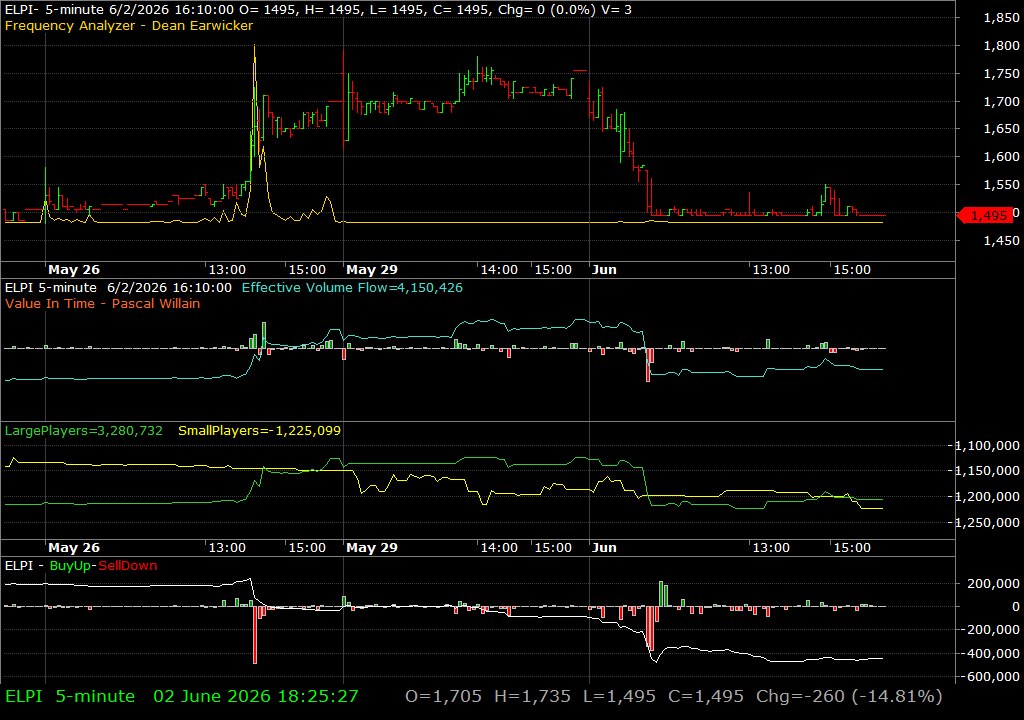Image resolution: width=1024 pixels, height=720 pixels.
Task: Click the Jun date on lower time axis
Action: click(604, 548)
